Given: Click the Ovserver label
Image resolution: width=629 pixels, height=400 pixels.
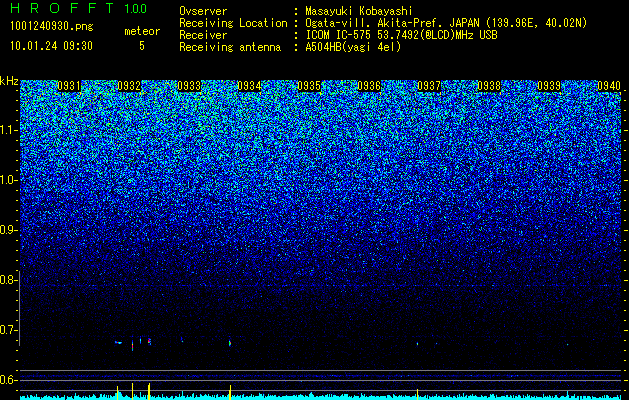Looking at the screenshot, I should point(203,11).
